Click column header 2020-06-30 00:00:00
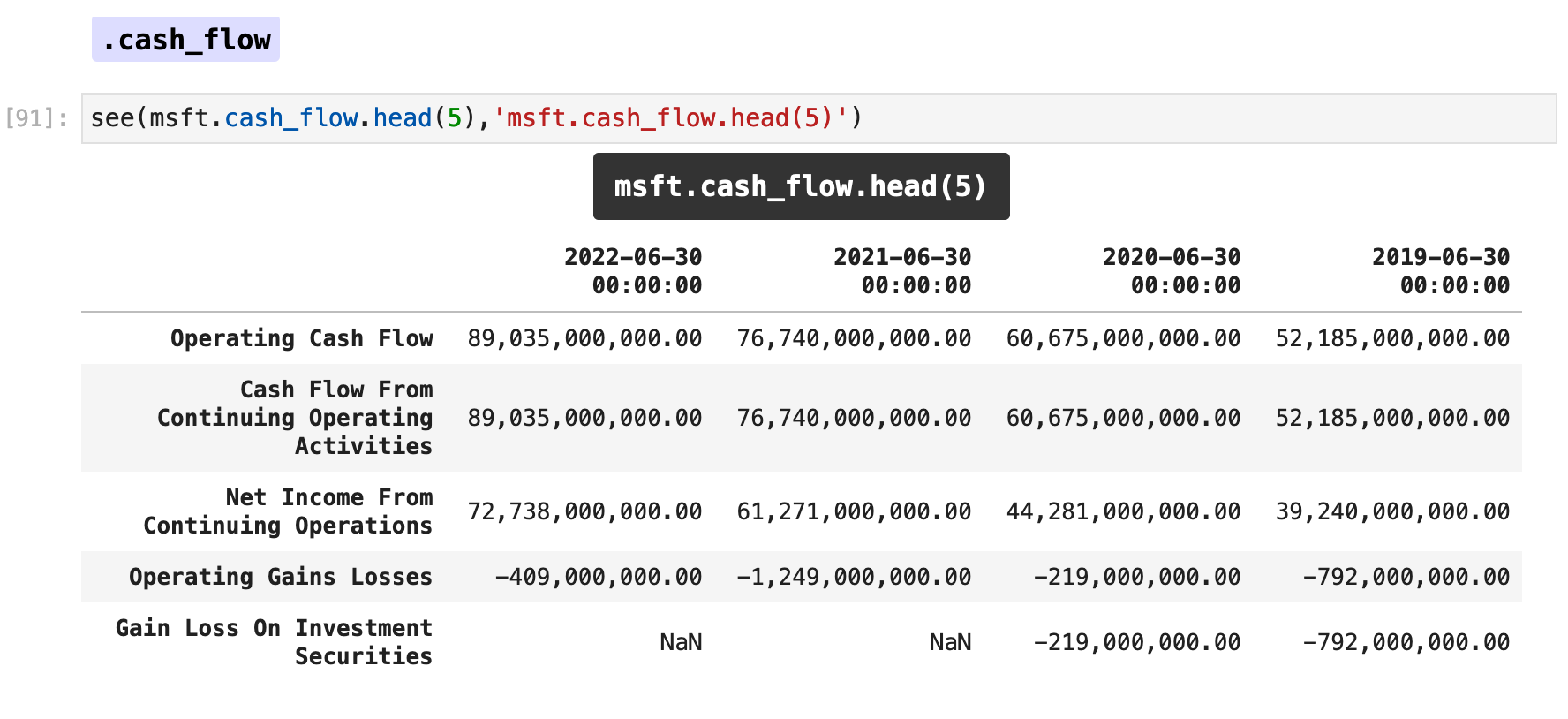1568x719 pixels. (x=1172, y=271)
